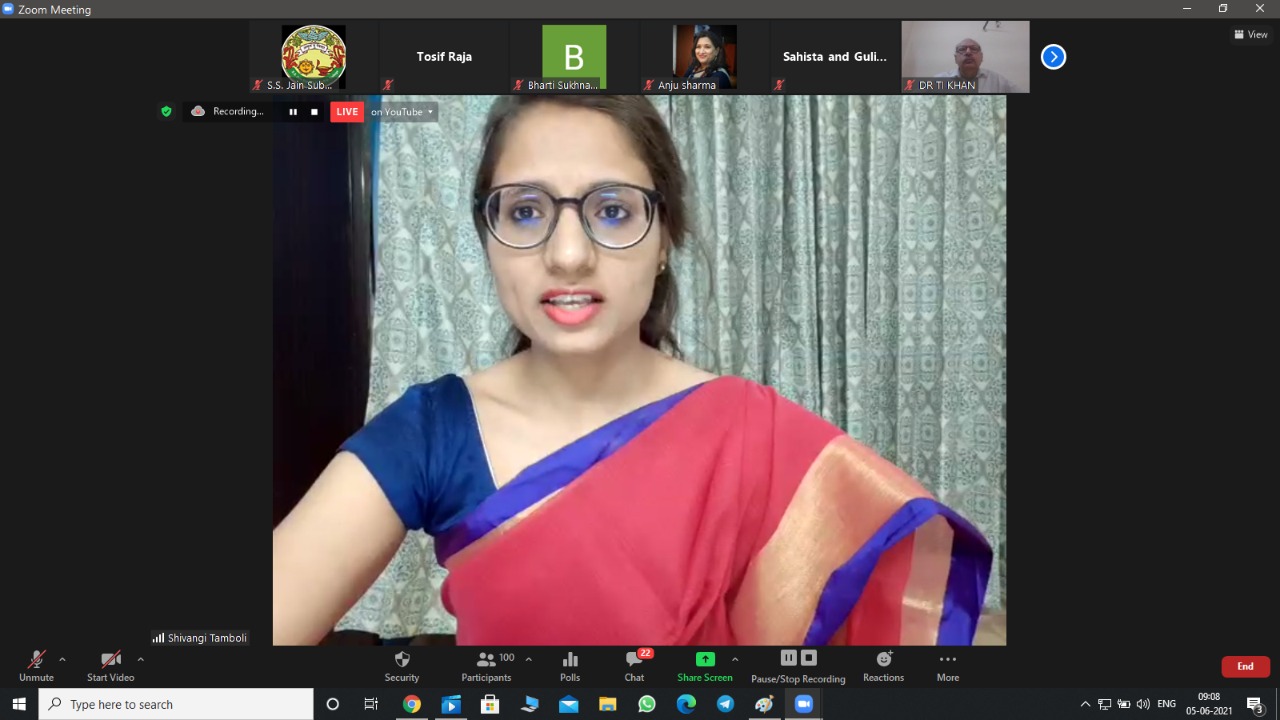Click the green Share Screen button
Viewport: 1280px width, 720px height.
[705, 666]
